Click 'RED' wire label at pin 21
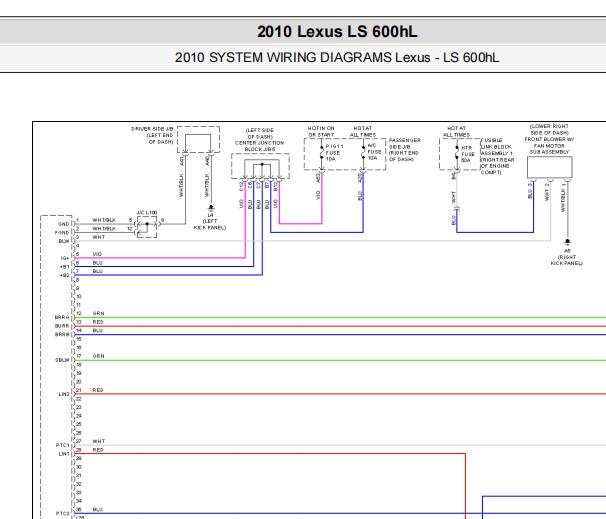 (98, 390)
